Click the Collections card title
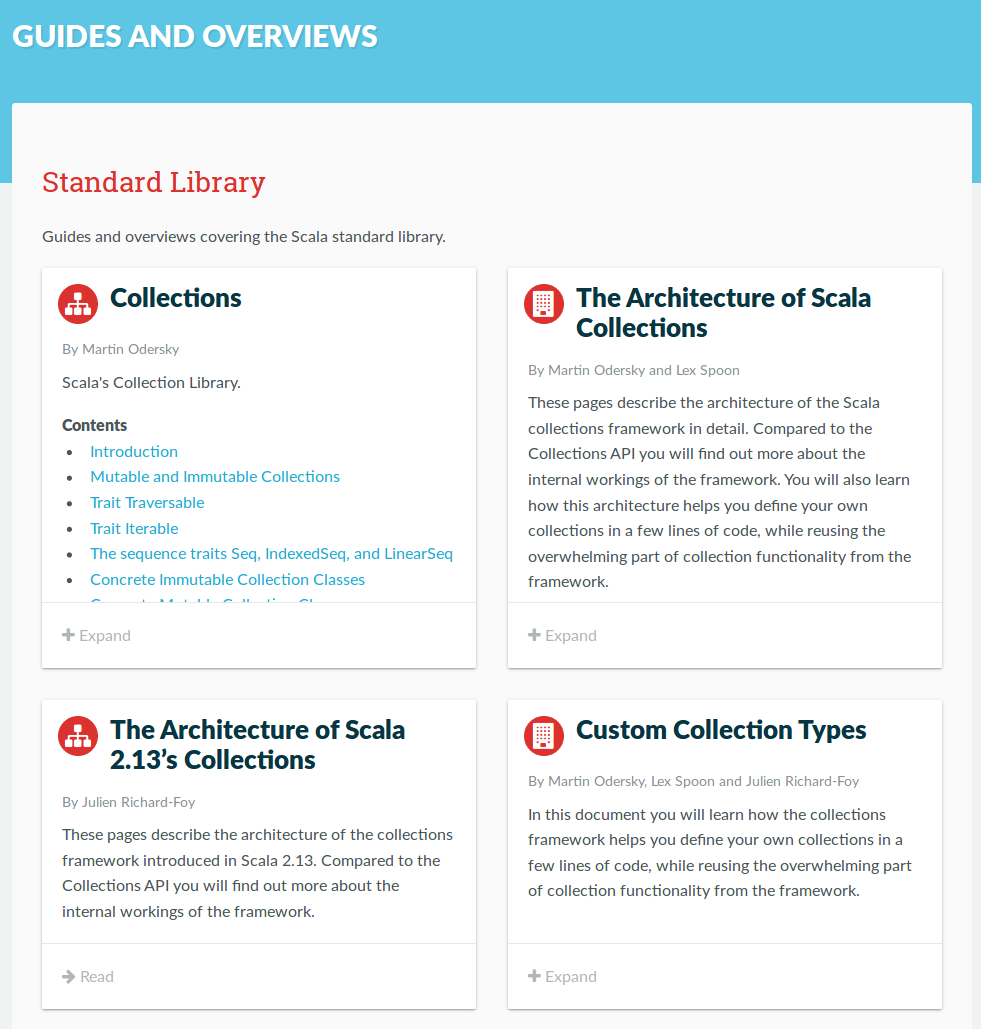The height and width of the screenshot is (1029, 981). point(175,298)
